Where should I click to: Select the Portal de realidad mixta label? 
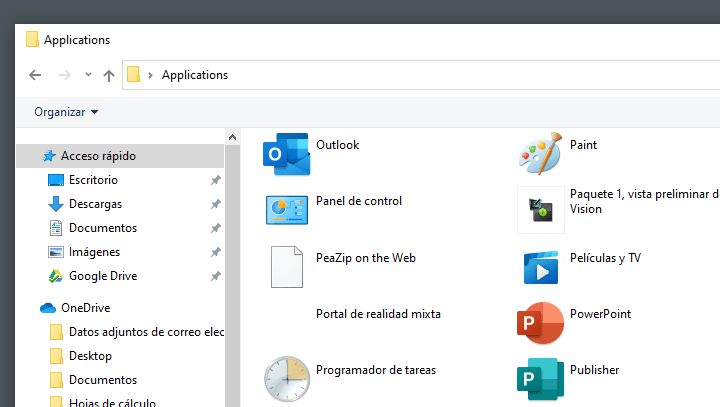pyautogui.click(x=378, y=314)
